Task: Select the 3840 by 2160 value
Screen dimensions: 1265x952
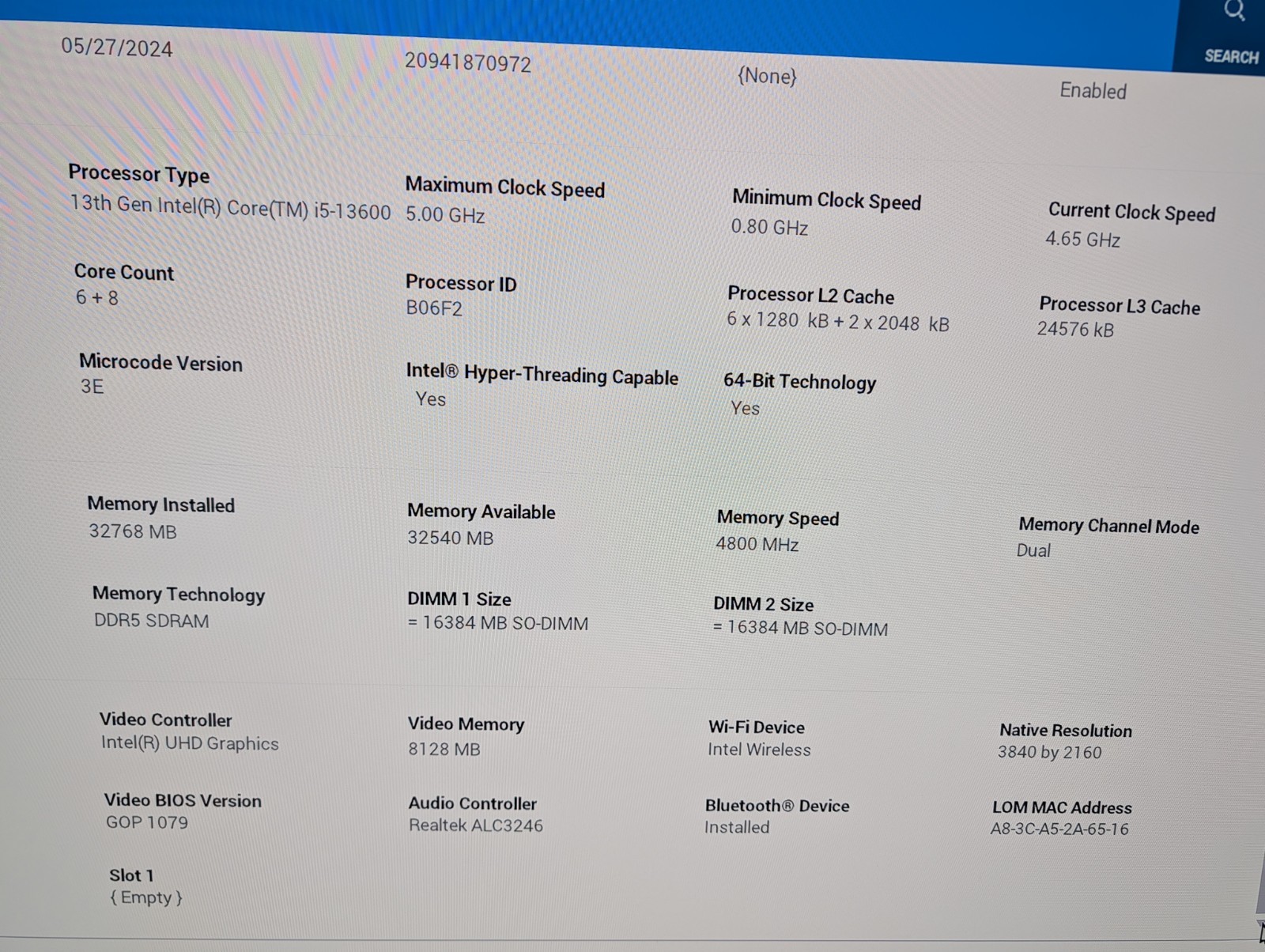Action: point(1049,752)
